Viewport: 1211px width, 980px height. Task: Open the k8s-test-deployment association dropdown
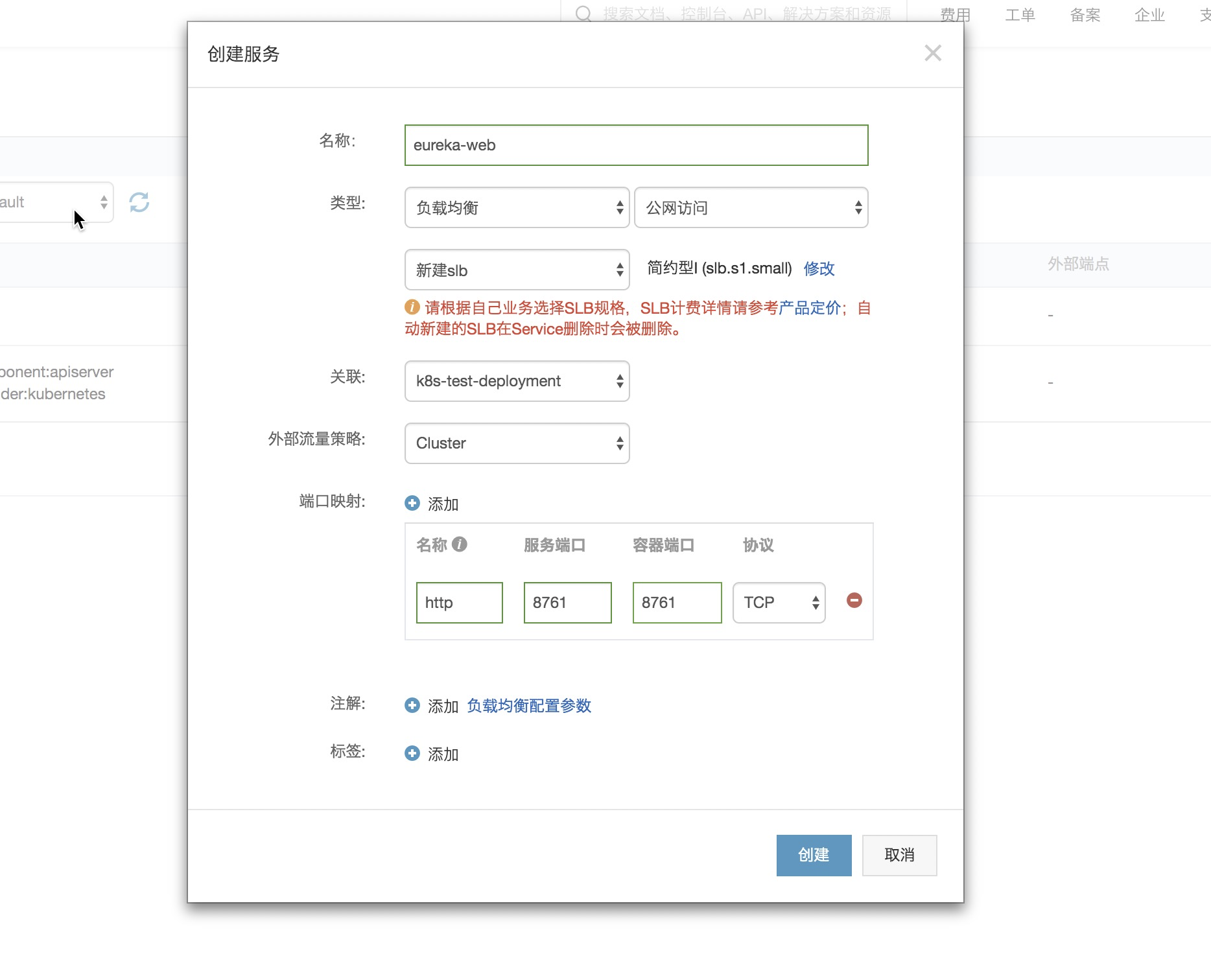[x=517, y=381]
